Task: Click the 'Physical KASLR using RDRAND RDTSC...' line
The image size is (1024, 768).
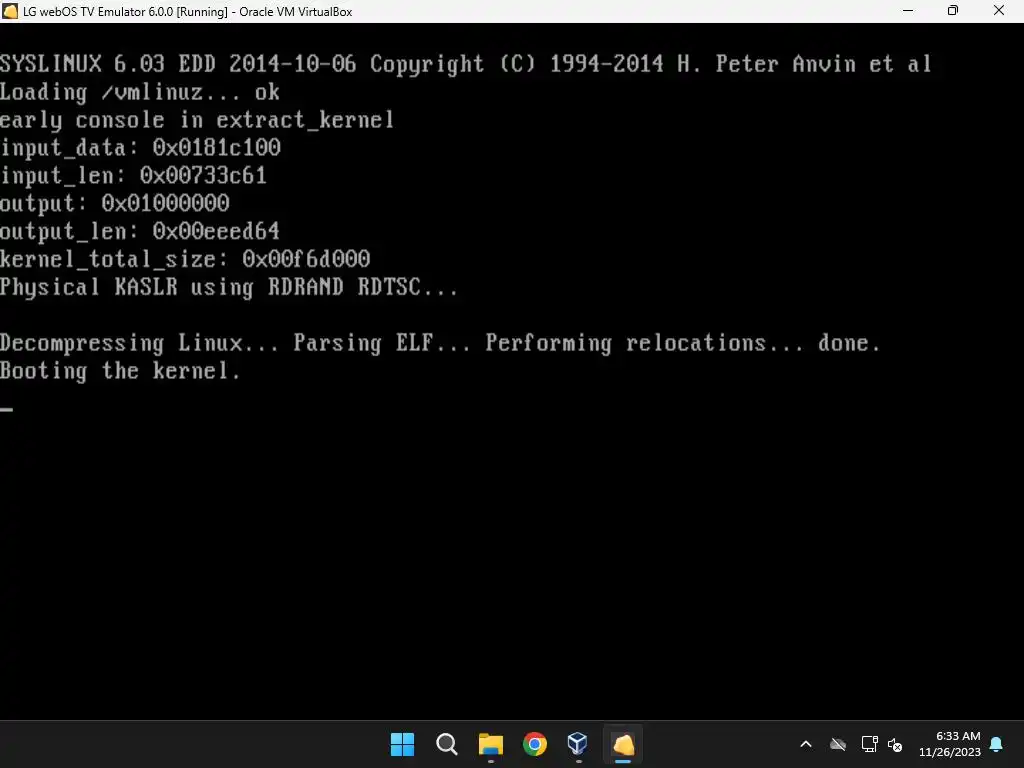Action: (x=229, y=288)
